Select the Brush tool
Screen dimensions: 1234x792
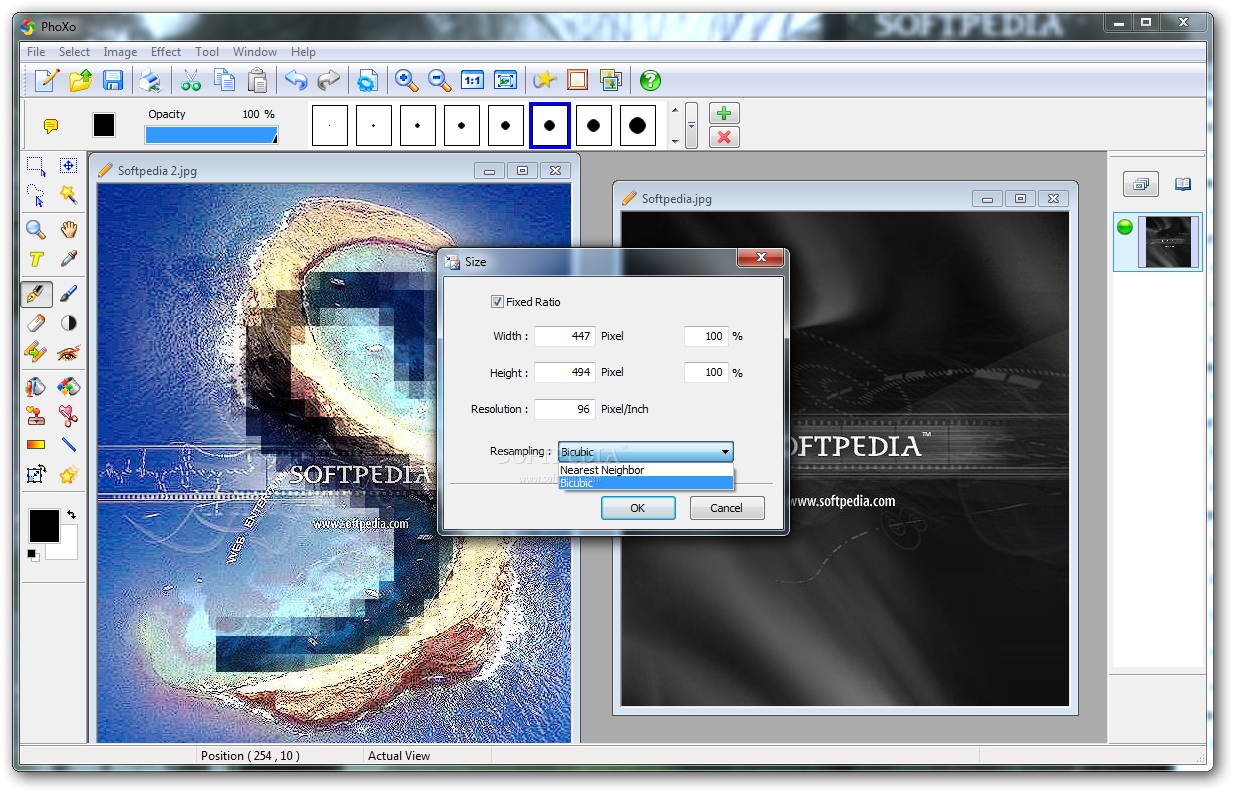[x=68, y=294]
